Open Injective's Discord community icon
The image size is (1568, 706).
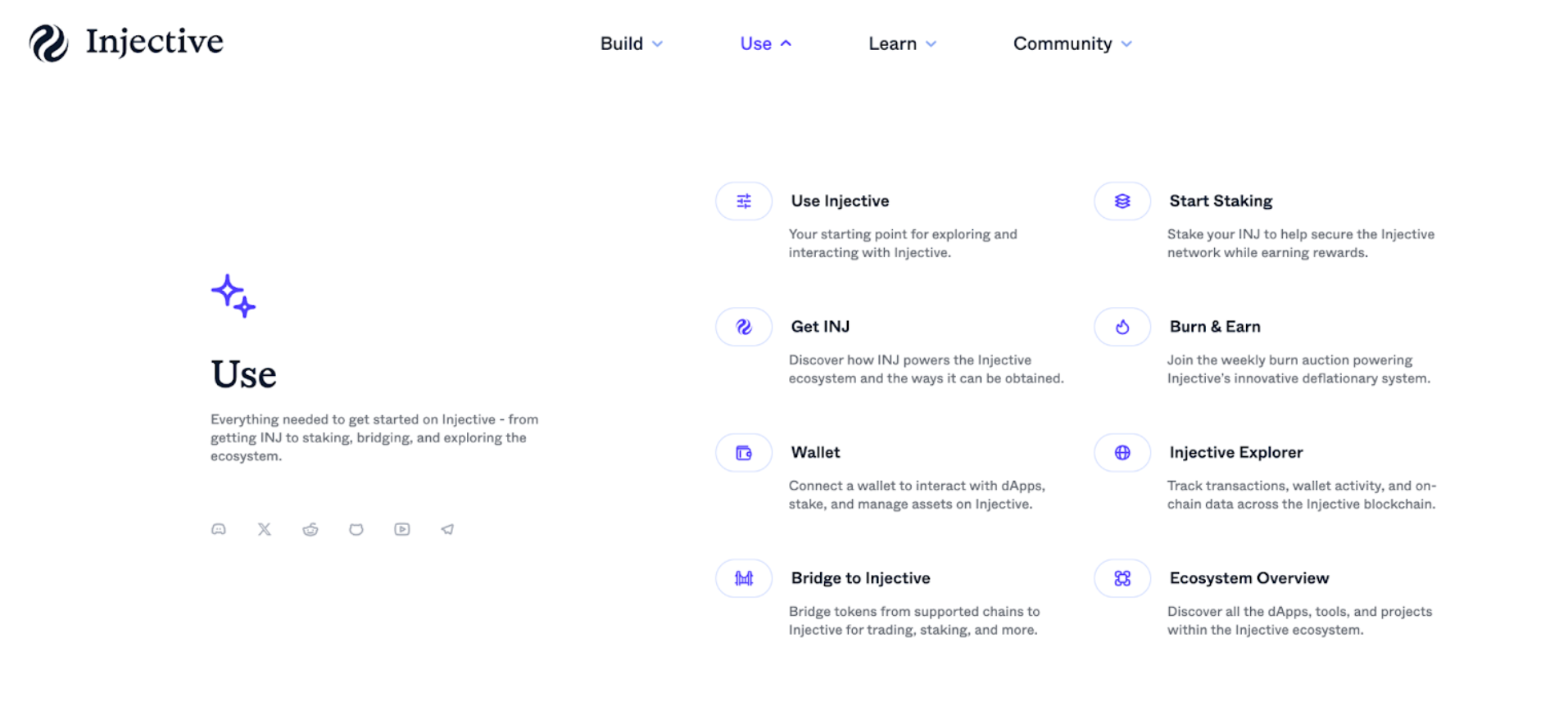pos(218,529)
